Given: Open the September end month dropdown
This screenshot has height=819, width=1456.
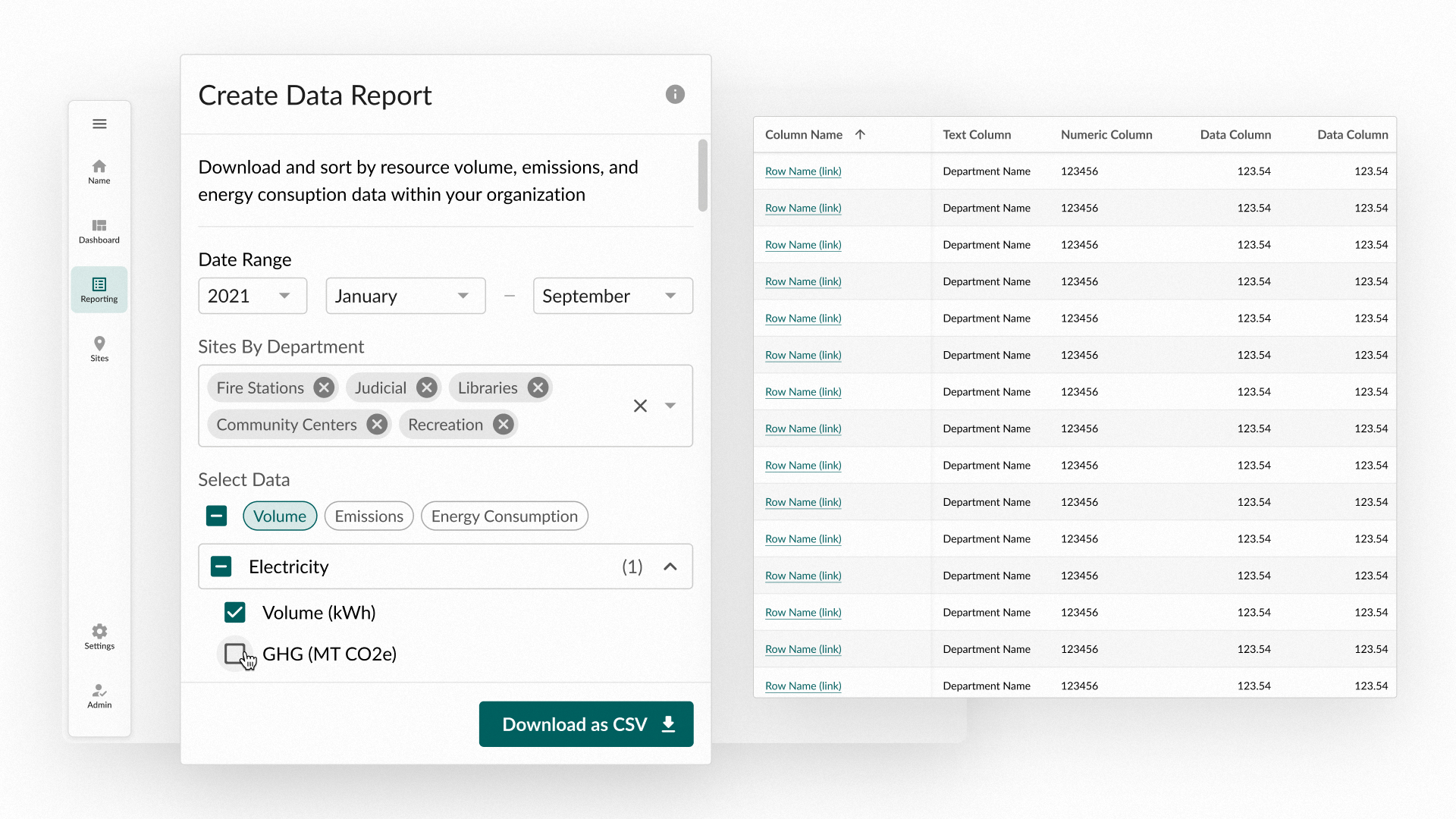Looking at the screenshot, I should click(x=613, y=296).
